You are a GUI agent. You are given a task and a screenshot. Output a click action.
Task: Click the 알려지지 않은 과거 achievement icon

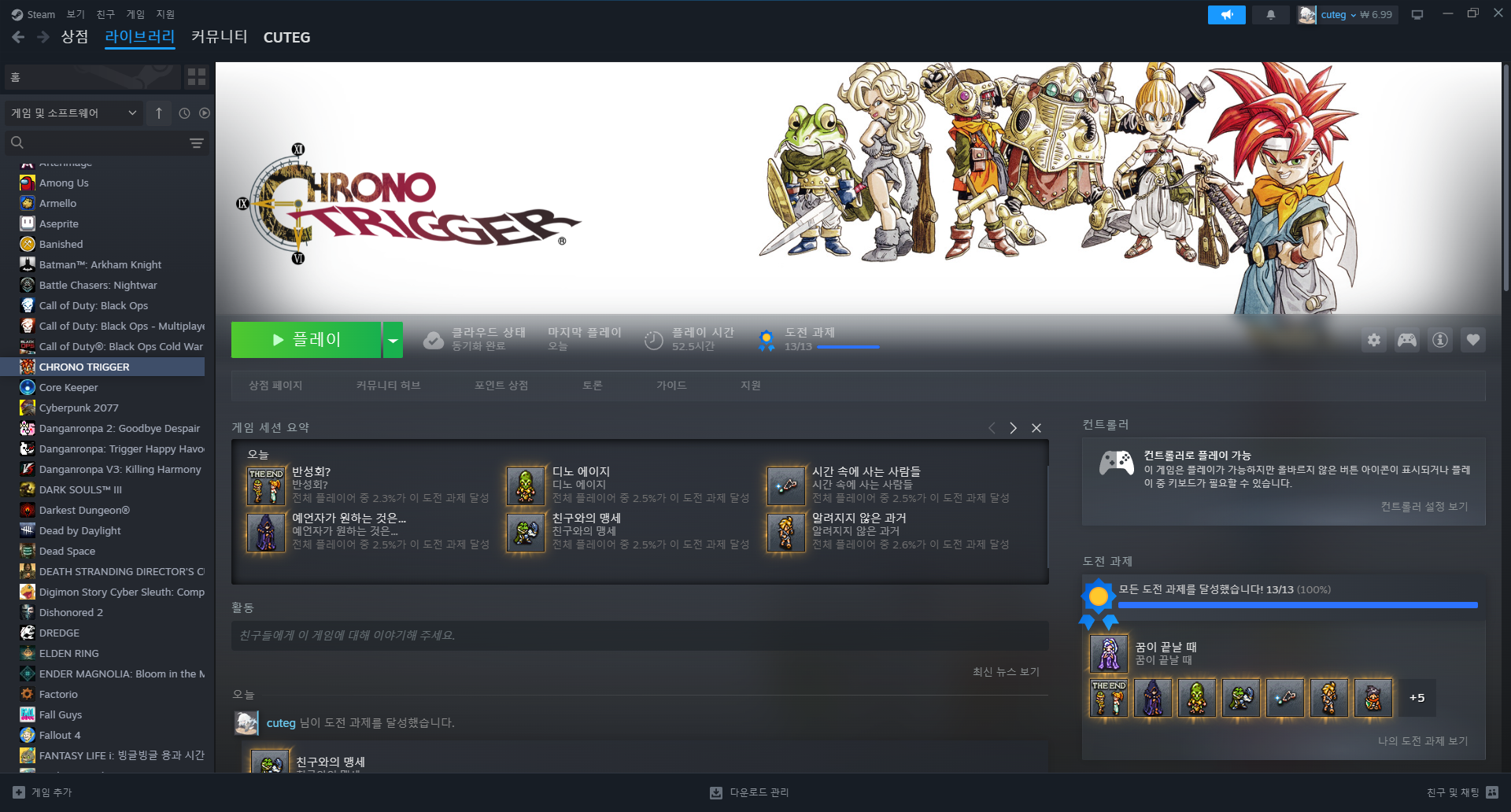[x=786, y=533]
